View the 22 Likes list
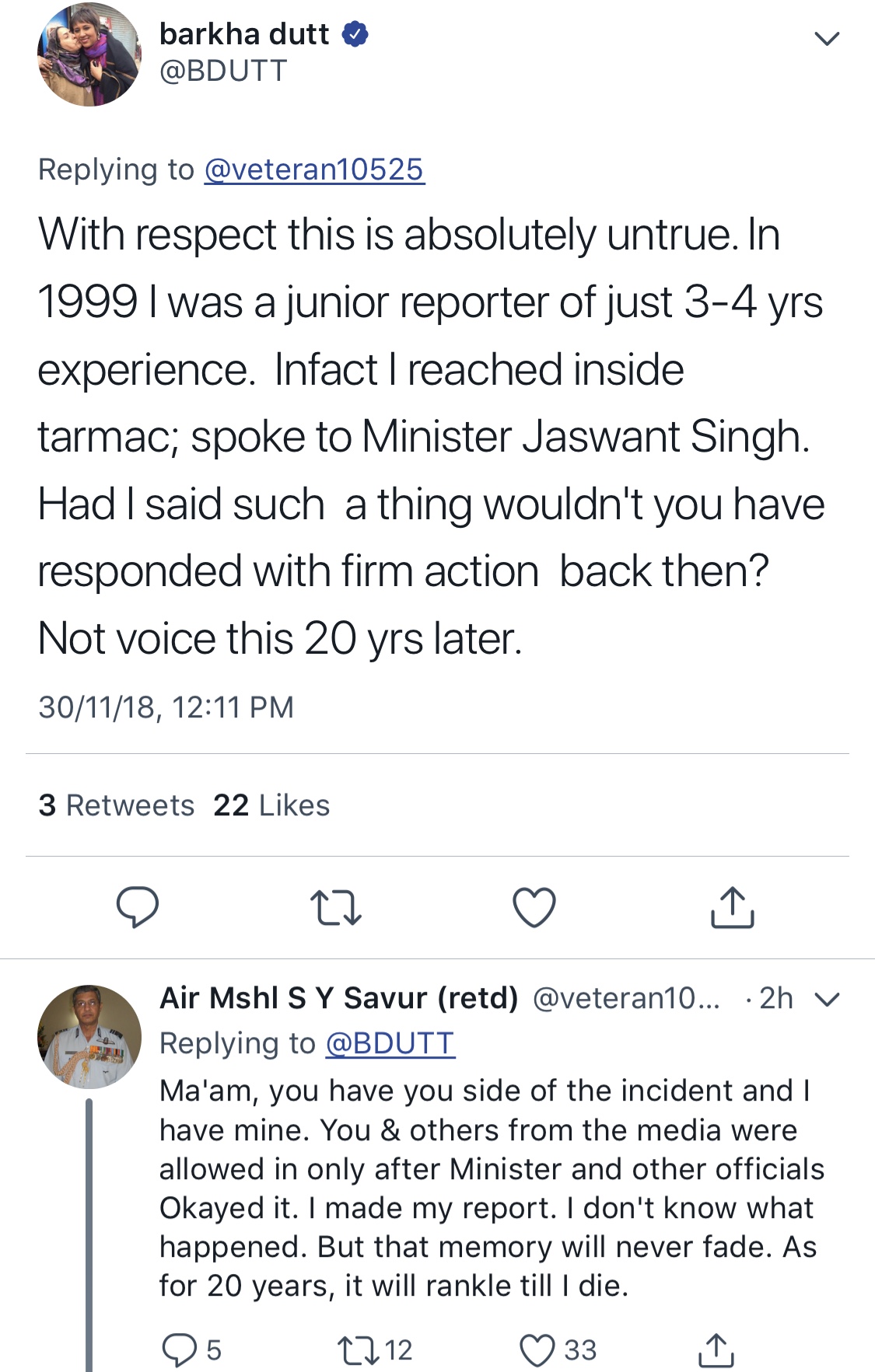The width and height of the screenshot is (875, 1372). point(271,805)
